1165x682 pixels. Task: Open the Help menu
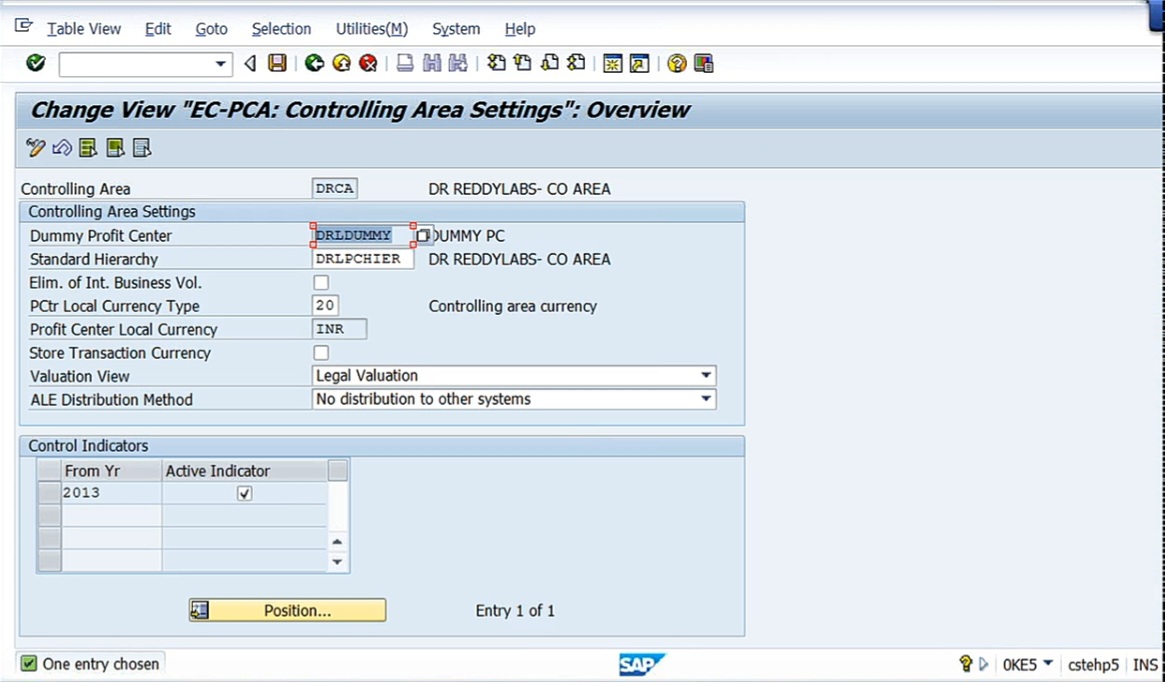pos(520,29)
